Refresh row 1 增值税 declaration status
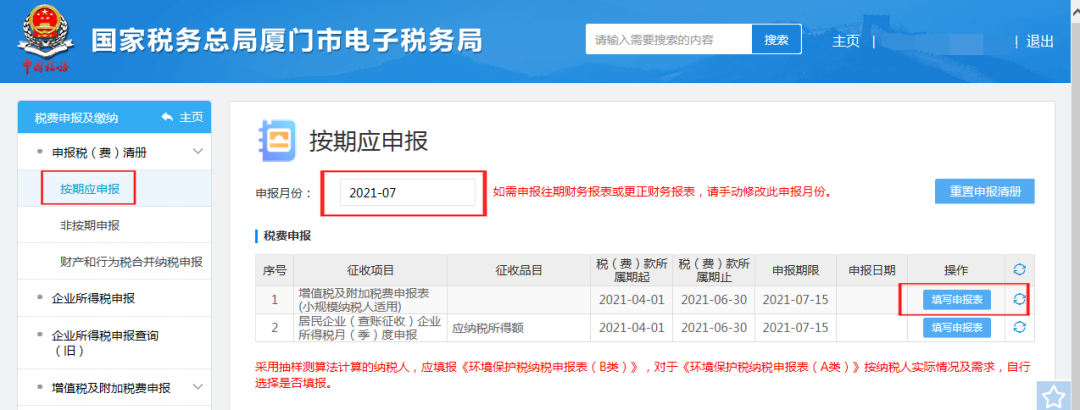 click(x=1019, y=299)
